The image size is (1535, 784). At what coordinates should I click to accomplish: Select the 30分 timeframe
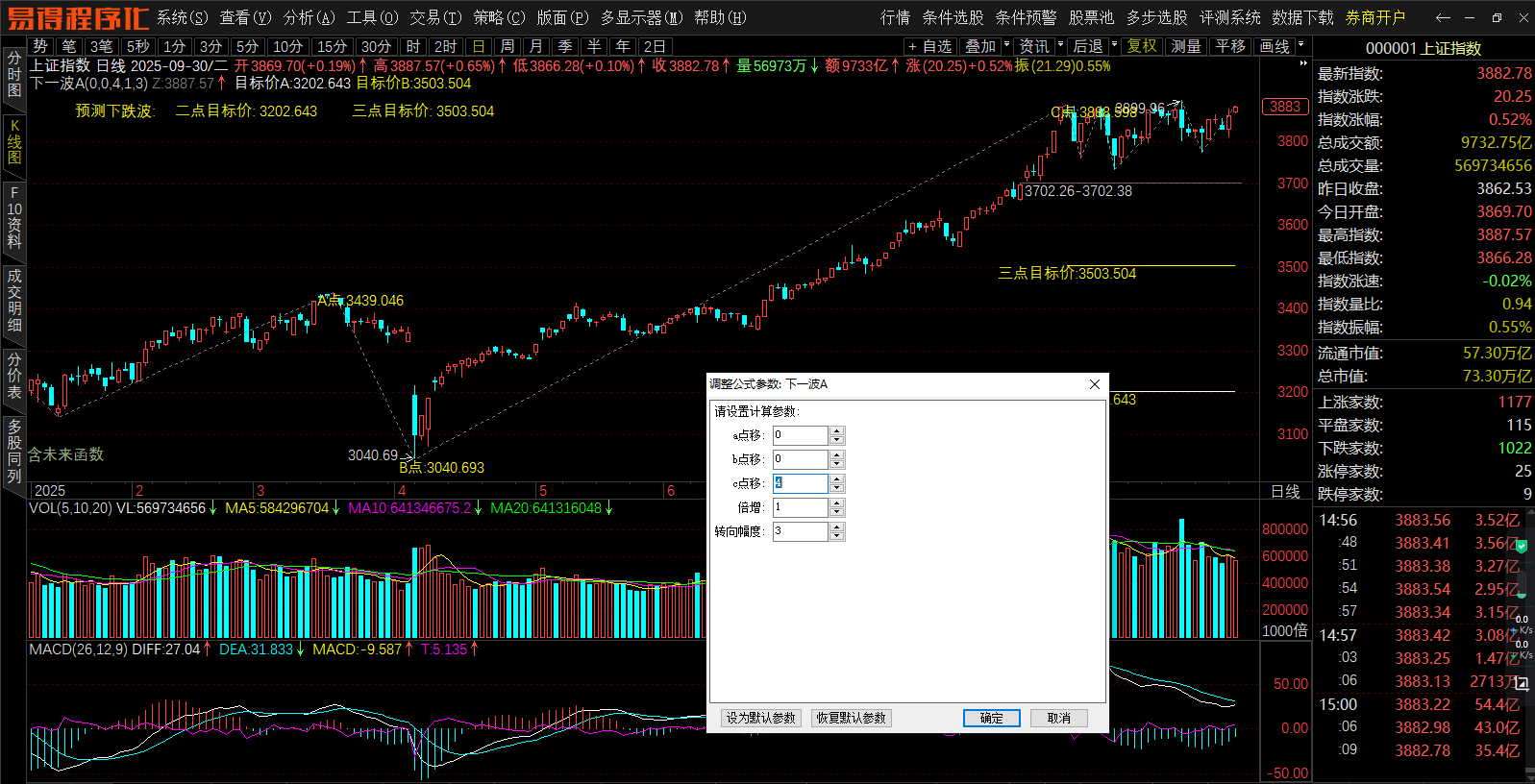376,46
